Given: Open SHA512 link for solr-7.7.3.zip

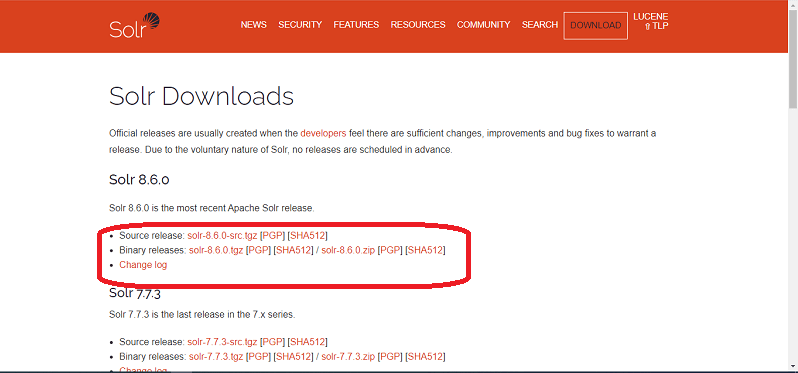Looking at the screenshot, I should [x=425, y=356].
